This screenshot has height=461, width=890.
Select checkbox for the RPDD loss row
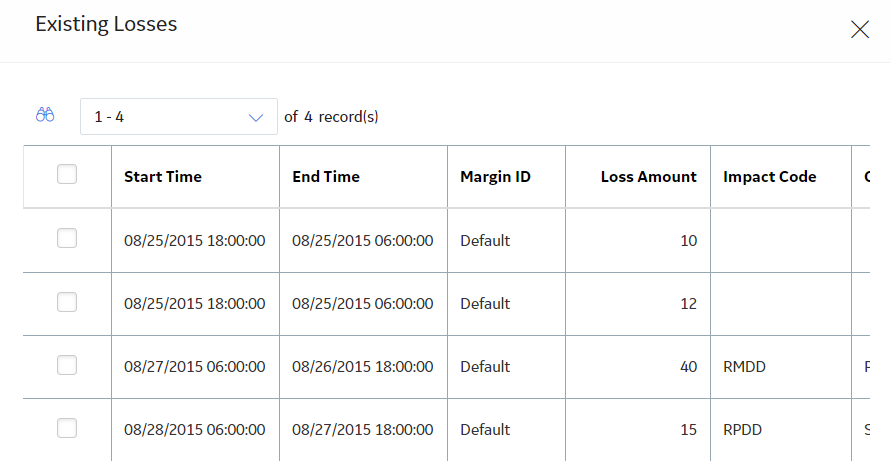click(67, 428)
